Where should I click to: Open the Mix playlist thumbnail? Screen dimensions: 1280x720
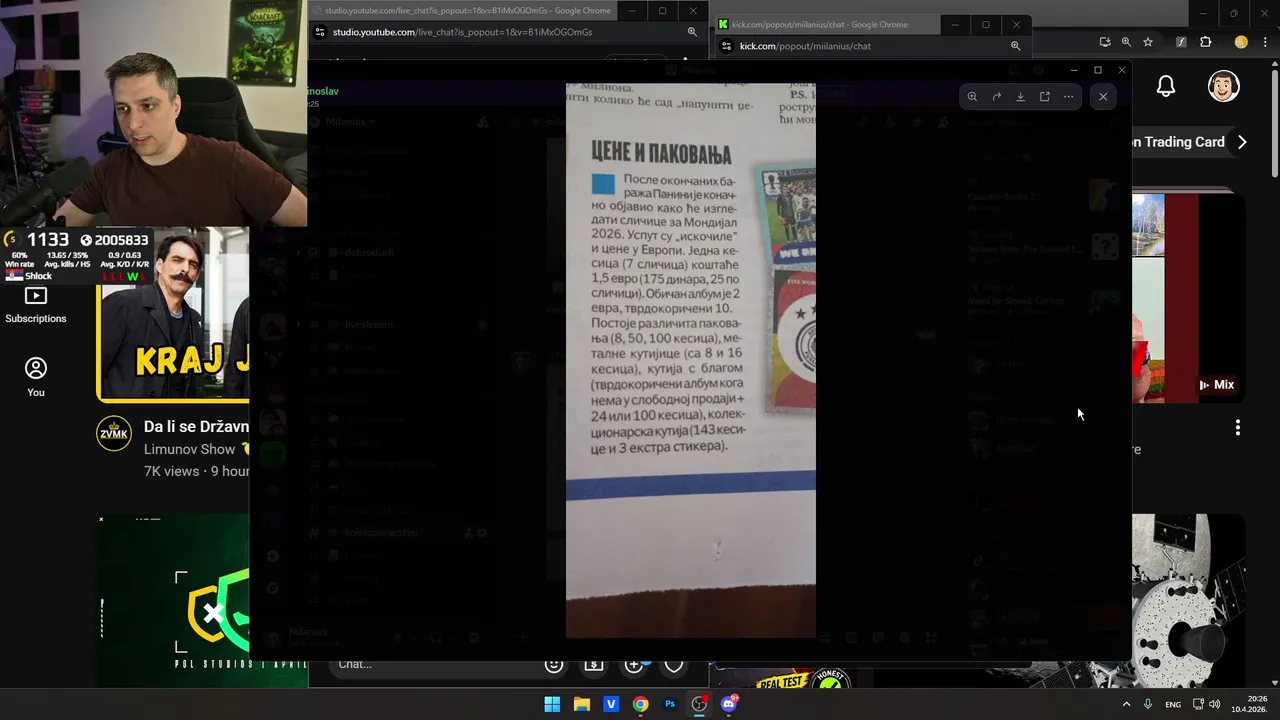tap(1188, 298)
